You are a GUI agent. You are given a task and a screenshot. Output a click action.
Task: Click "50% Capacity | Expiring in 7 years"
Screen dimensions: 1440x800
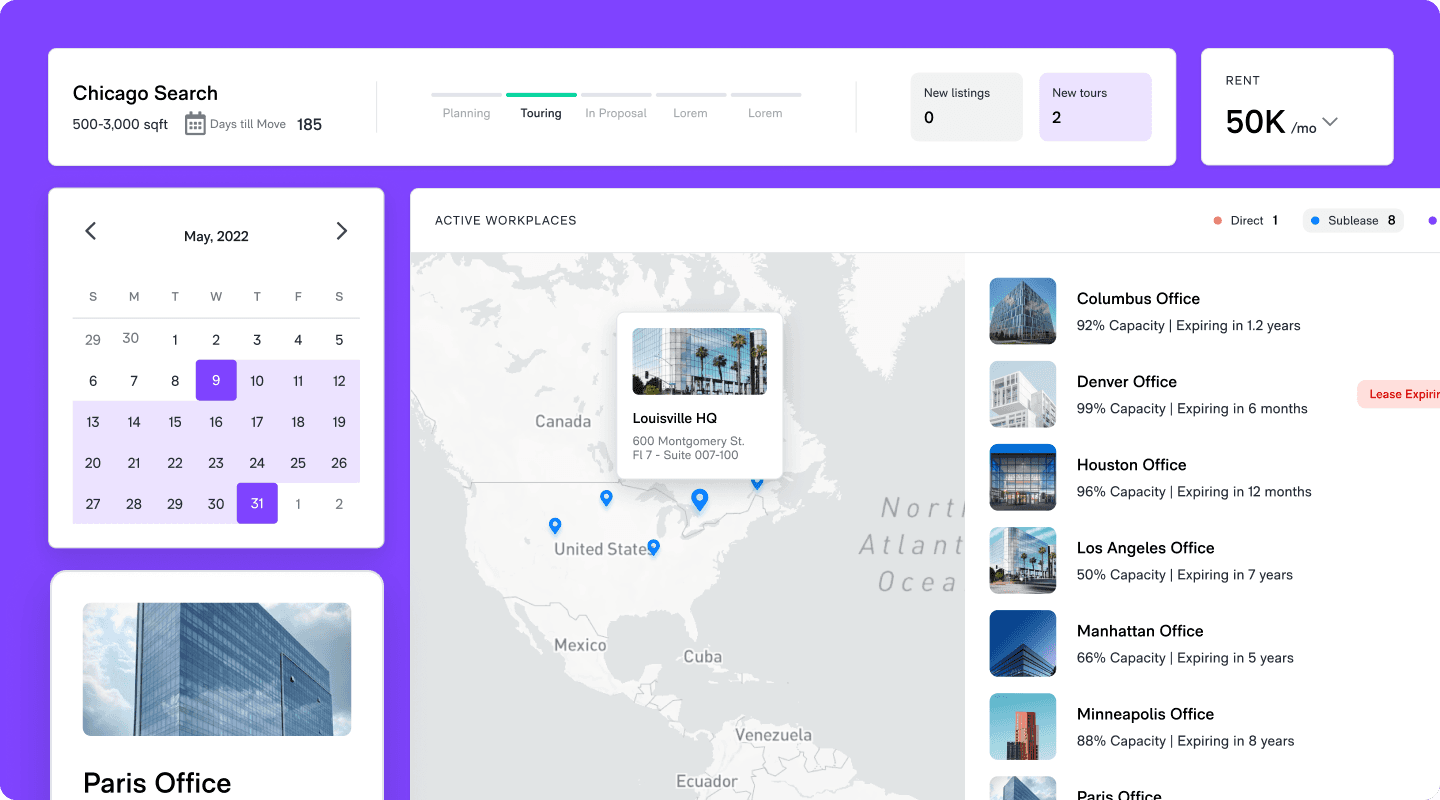coord(1185,575)
